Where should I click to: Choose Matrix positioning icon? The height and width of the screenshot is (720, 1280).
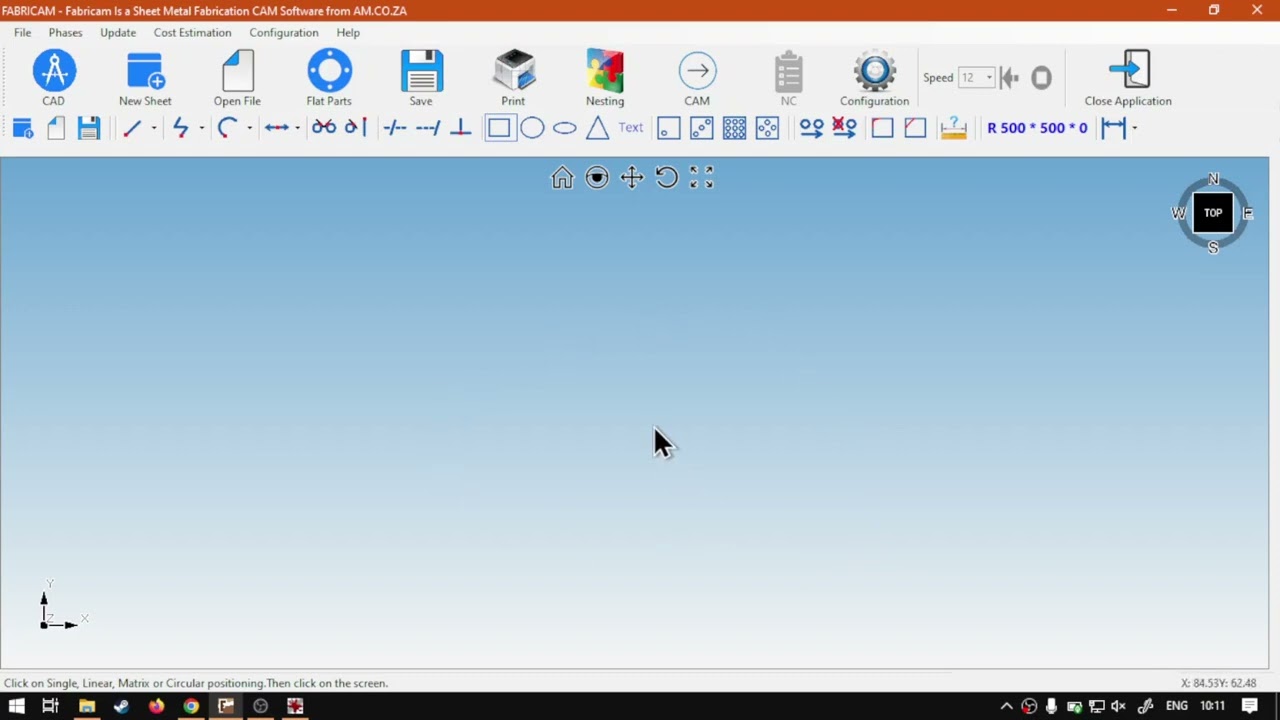735,128
